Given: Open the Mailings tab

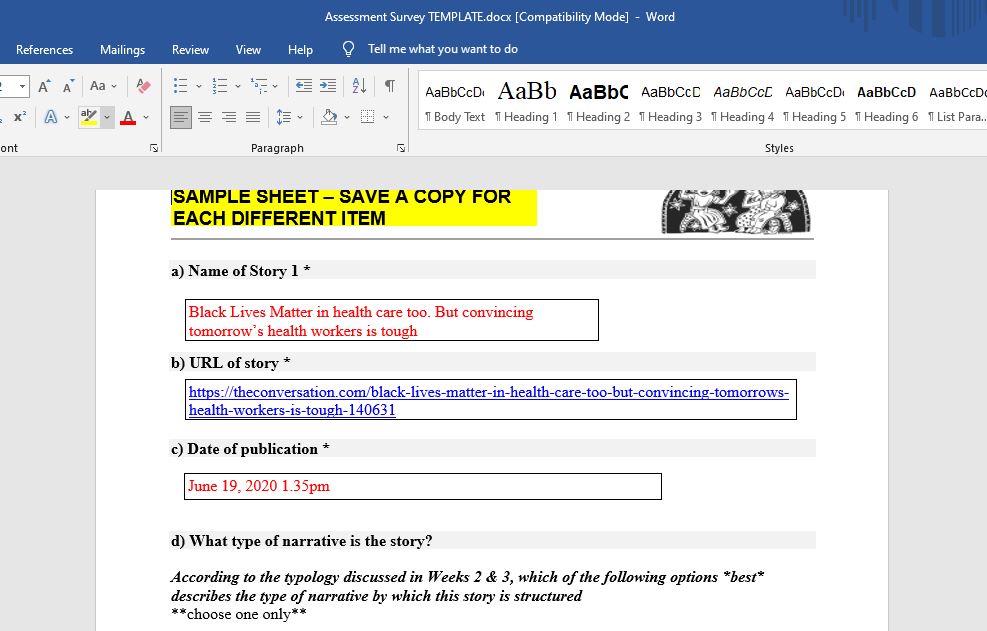Looking at the screenshot, I should (122, 50).
